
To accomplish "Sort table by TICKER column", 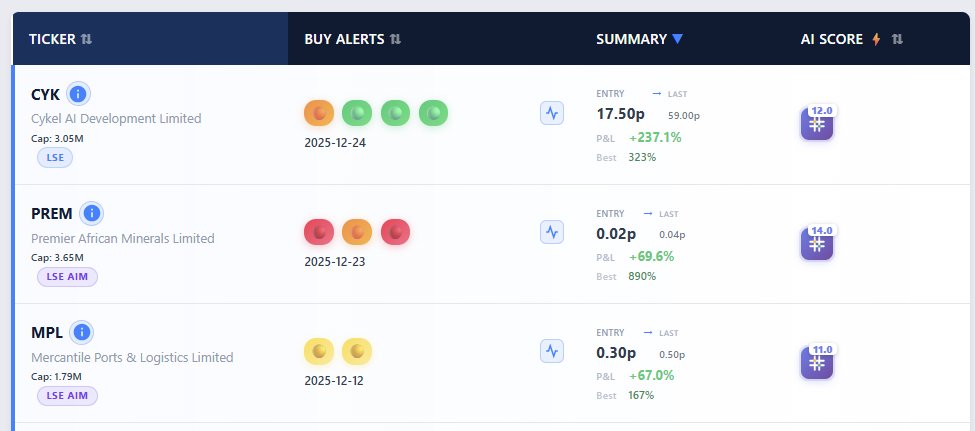I will click(86, 39).
